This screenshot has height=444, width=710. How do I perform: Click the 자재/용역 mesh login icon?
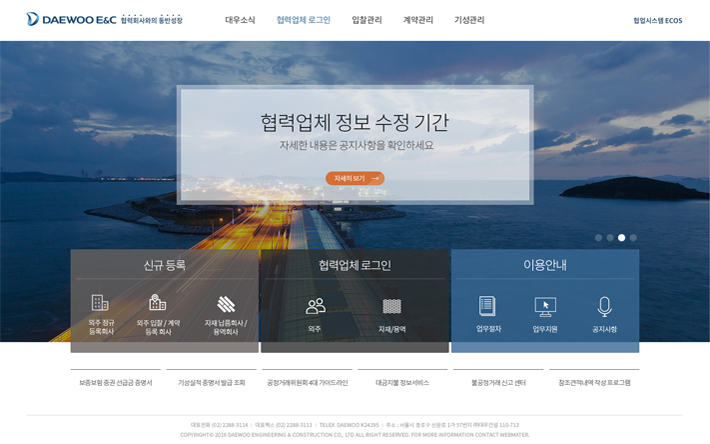pyautogui.click(x=392, y=306)
